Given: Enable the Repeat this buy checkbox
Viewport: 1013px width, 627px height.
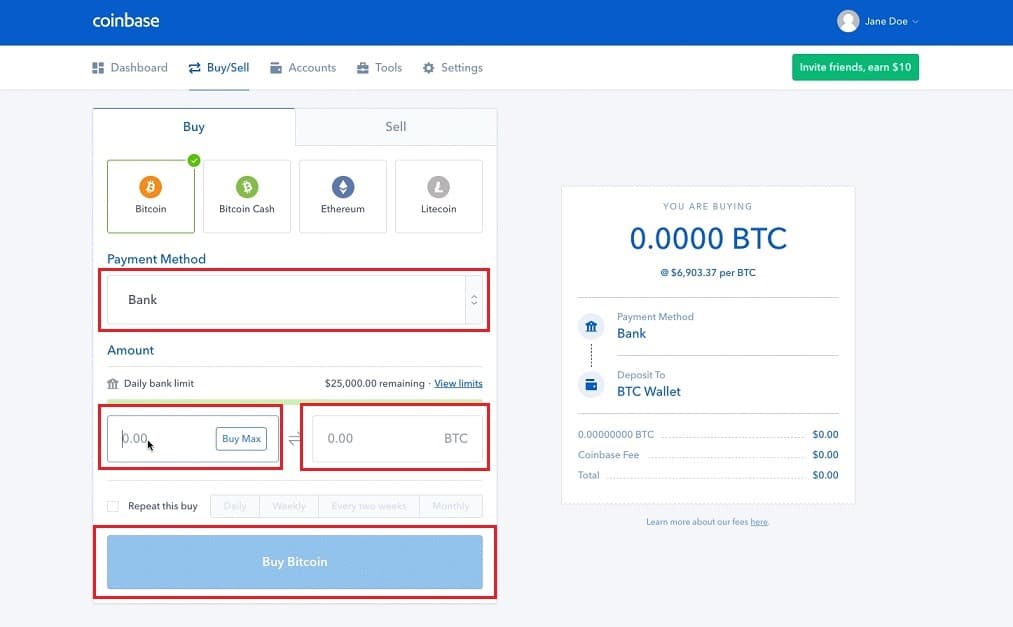Looking at the screenshot, I should (x=113, y=506).
